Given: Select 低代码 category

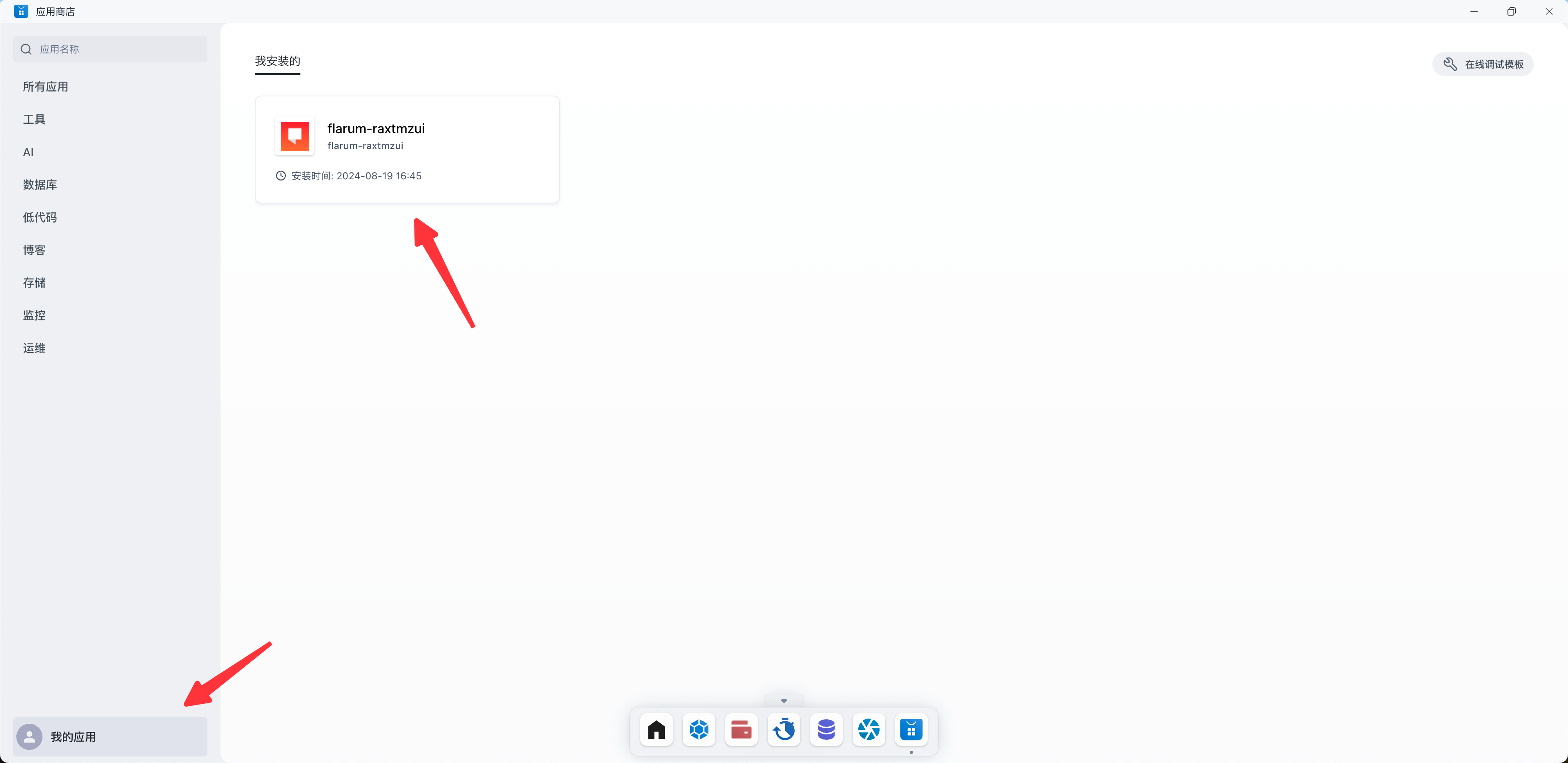Looking at the screenshot, I should point(40,217).
